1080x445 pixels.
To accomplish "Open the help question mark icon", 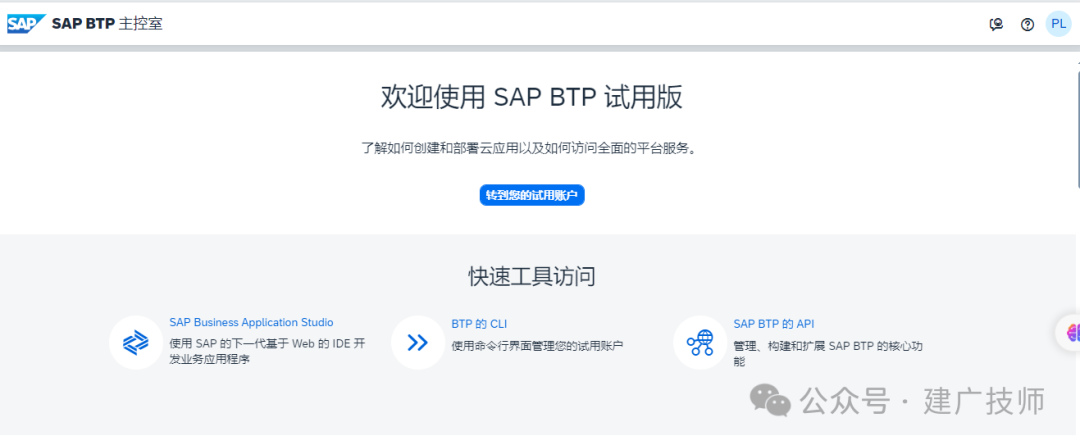I will [1027, 25].
